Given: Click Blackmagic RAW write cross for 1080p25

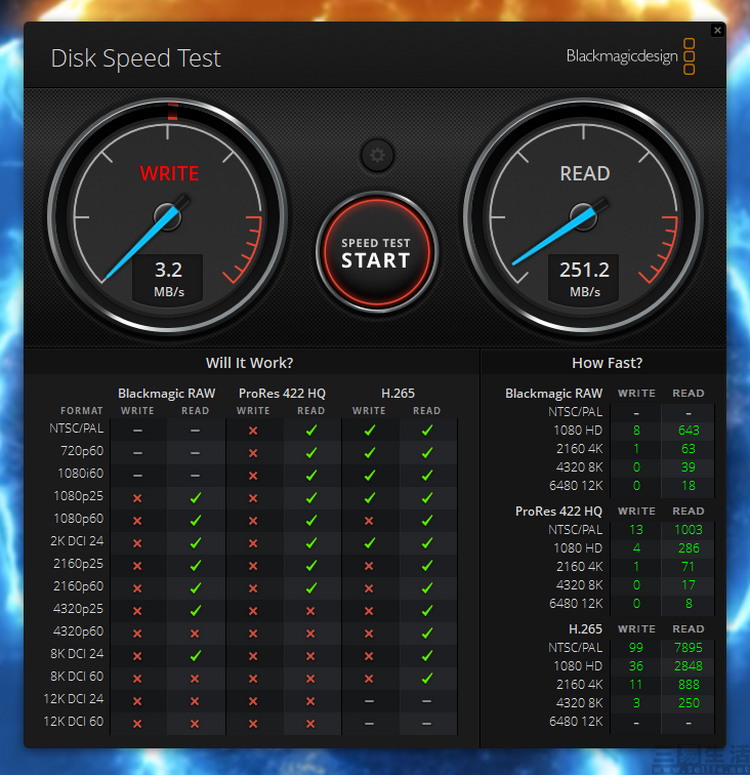Looking at the screenshot, I should coord(137,498).
